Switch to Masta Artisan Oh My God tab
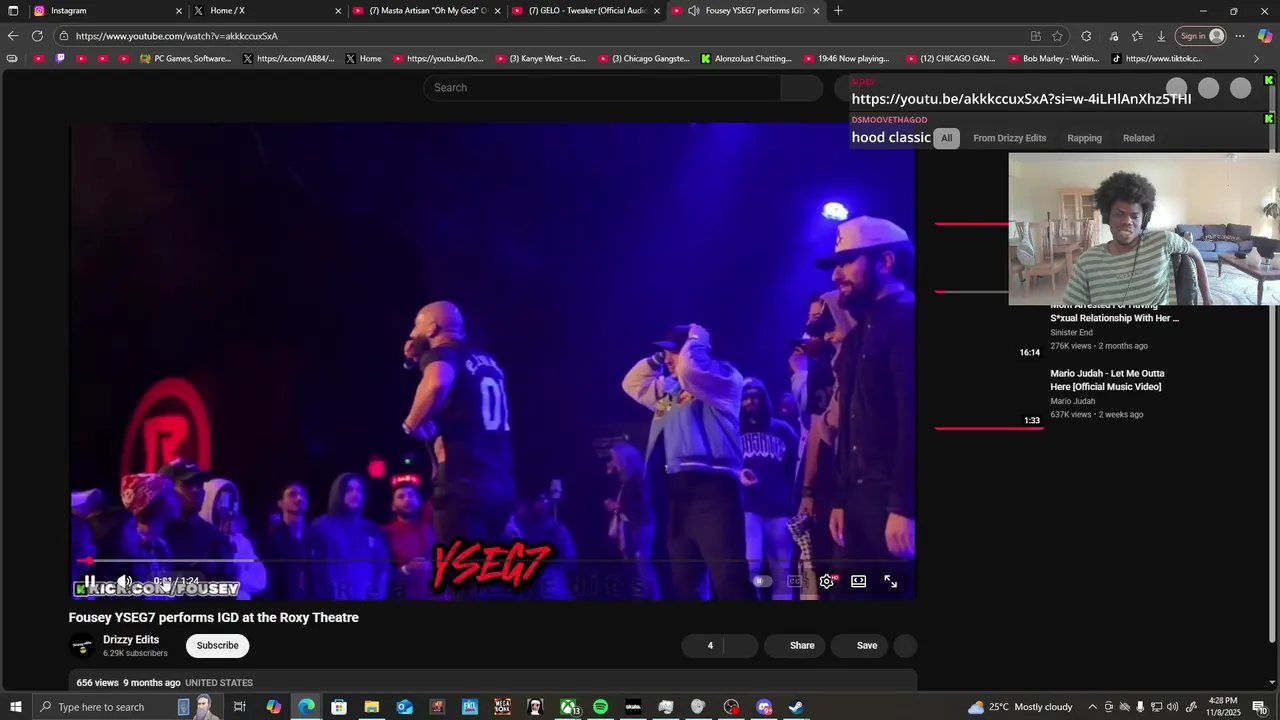This screenshot has height=720, width=1280. pos(426,11)
